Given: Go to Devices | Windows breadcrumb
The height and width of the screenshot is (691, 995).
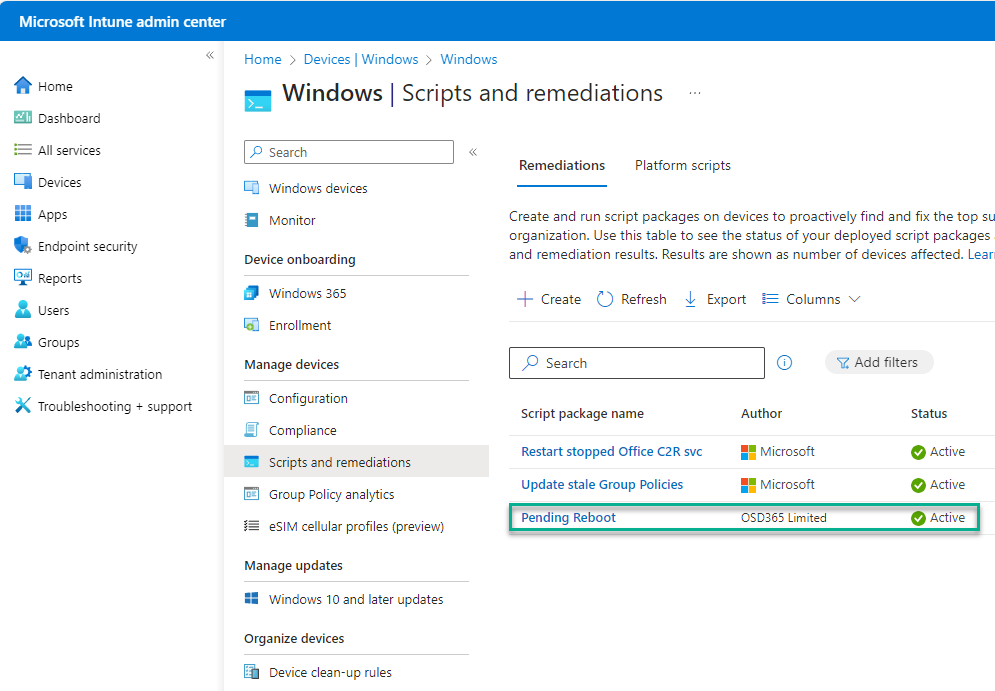Looking at the screenshot, I should 361,59.
